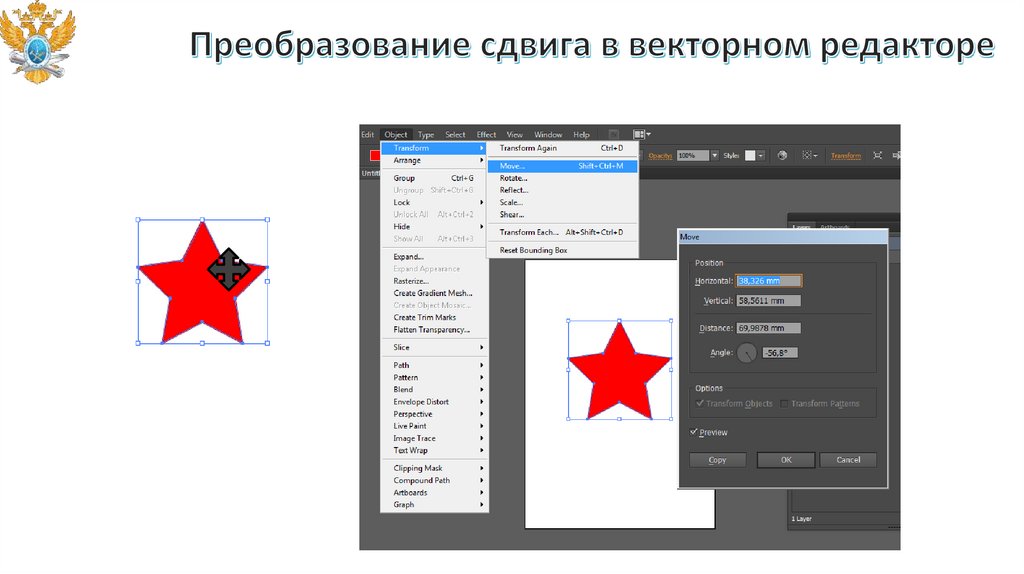Expand the Lock submenu
This screenshot has width=1024, height=574.
434,202
